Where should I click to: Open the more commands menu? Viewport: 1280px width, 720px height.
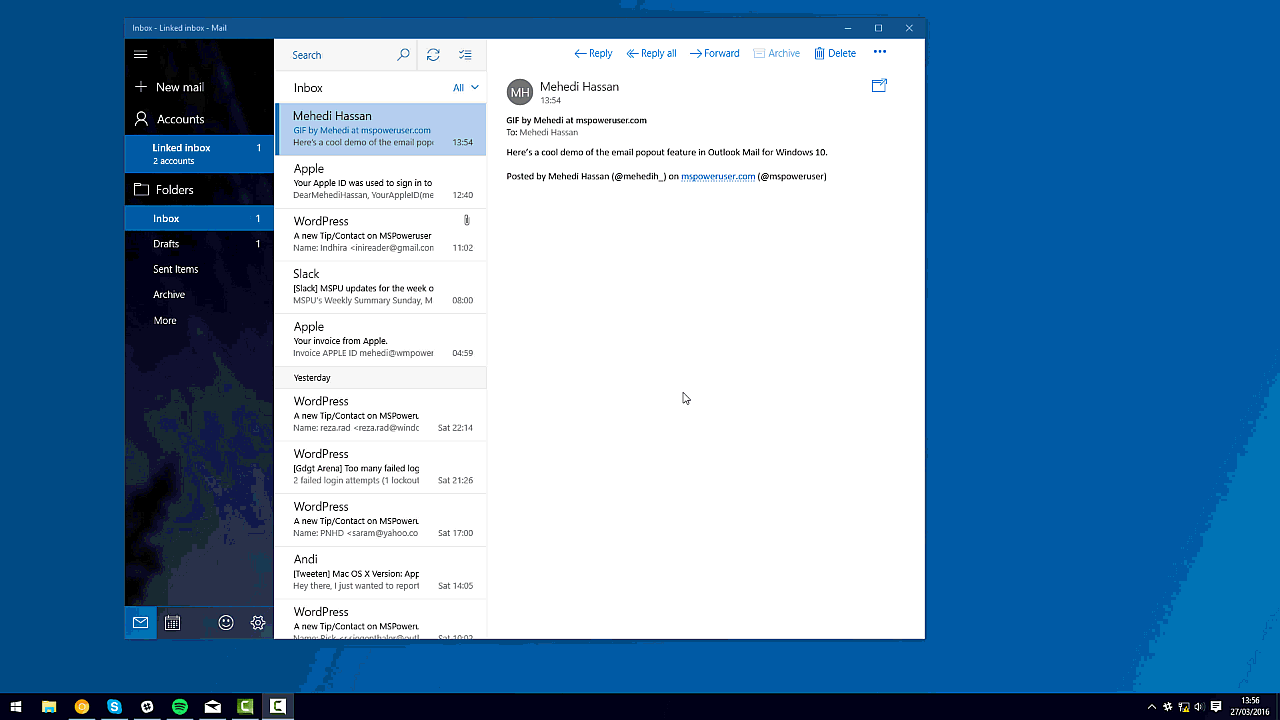(x=879, y=53)
